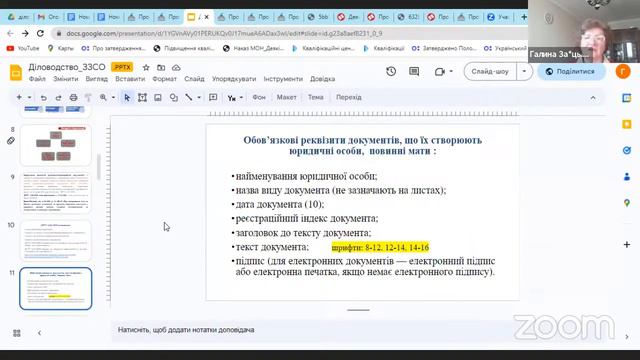
Task: Expand the line type dropdown
Action: tap(199, 98)
